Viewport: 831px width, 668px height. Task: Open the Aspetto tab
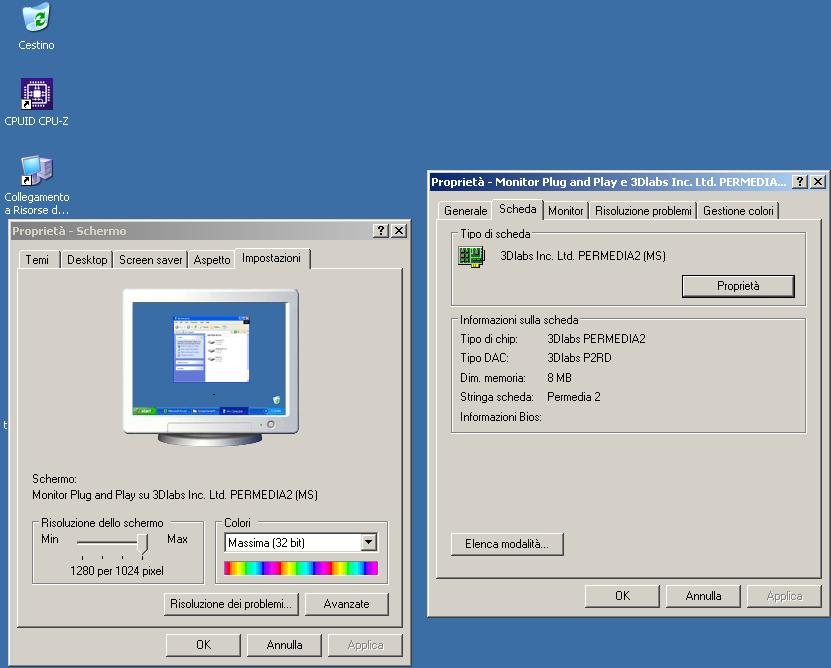pos(212,260)
